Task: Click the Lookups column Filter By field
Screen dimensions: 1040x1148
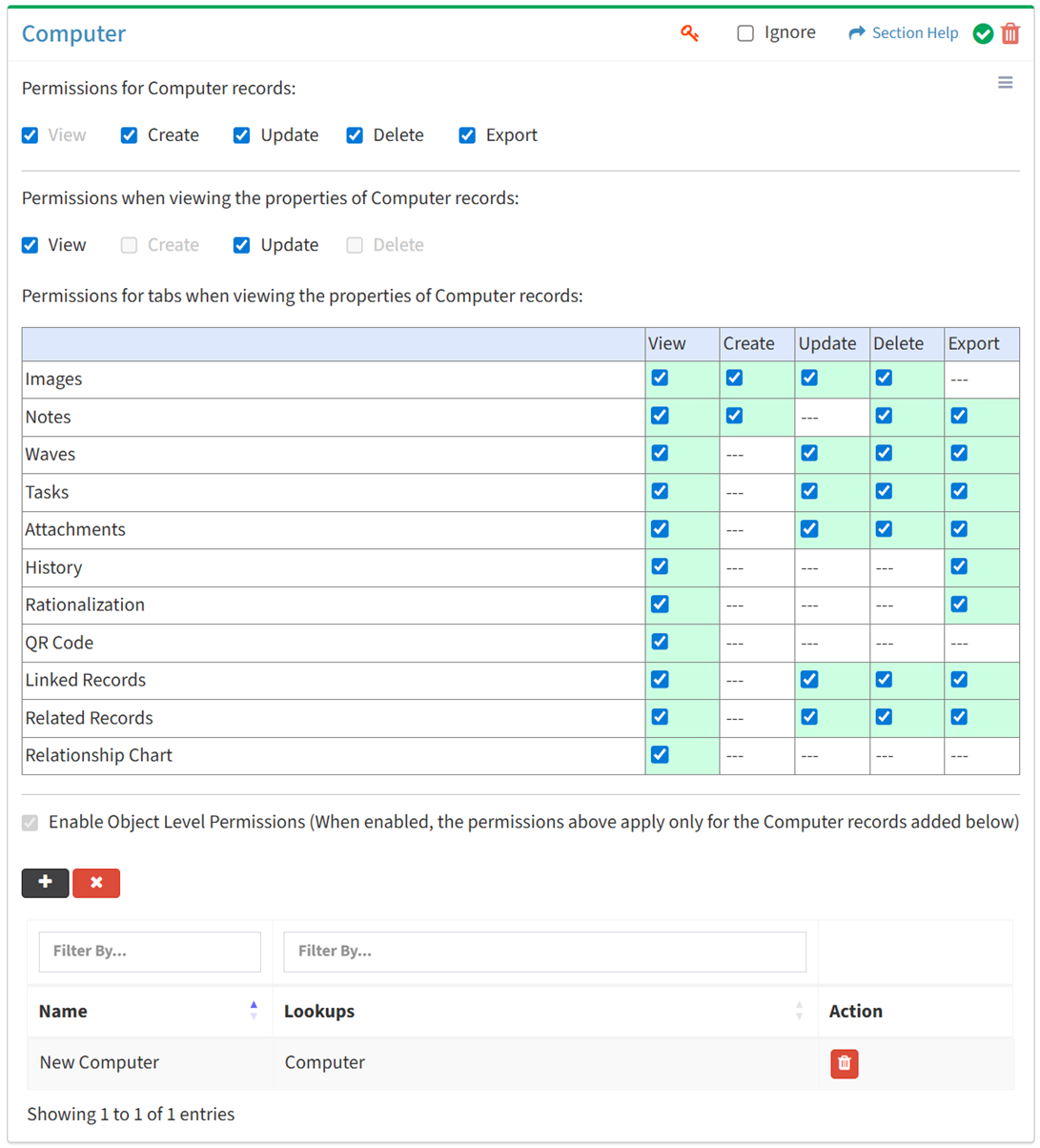Action: click(x=544, y=952)
